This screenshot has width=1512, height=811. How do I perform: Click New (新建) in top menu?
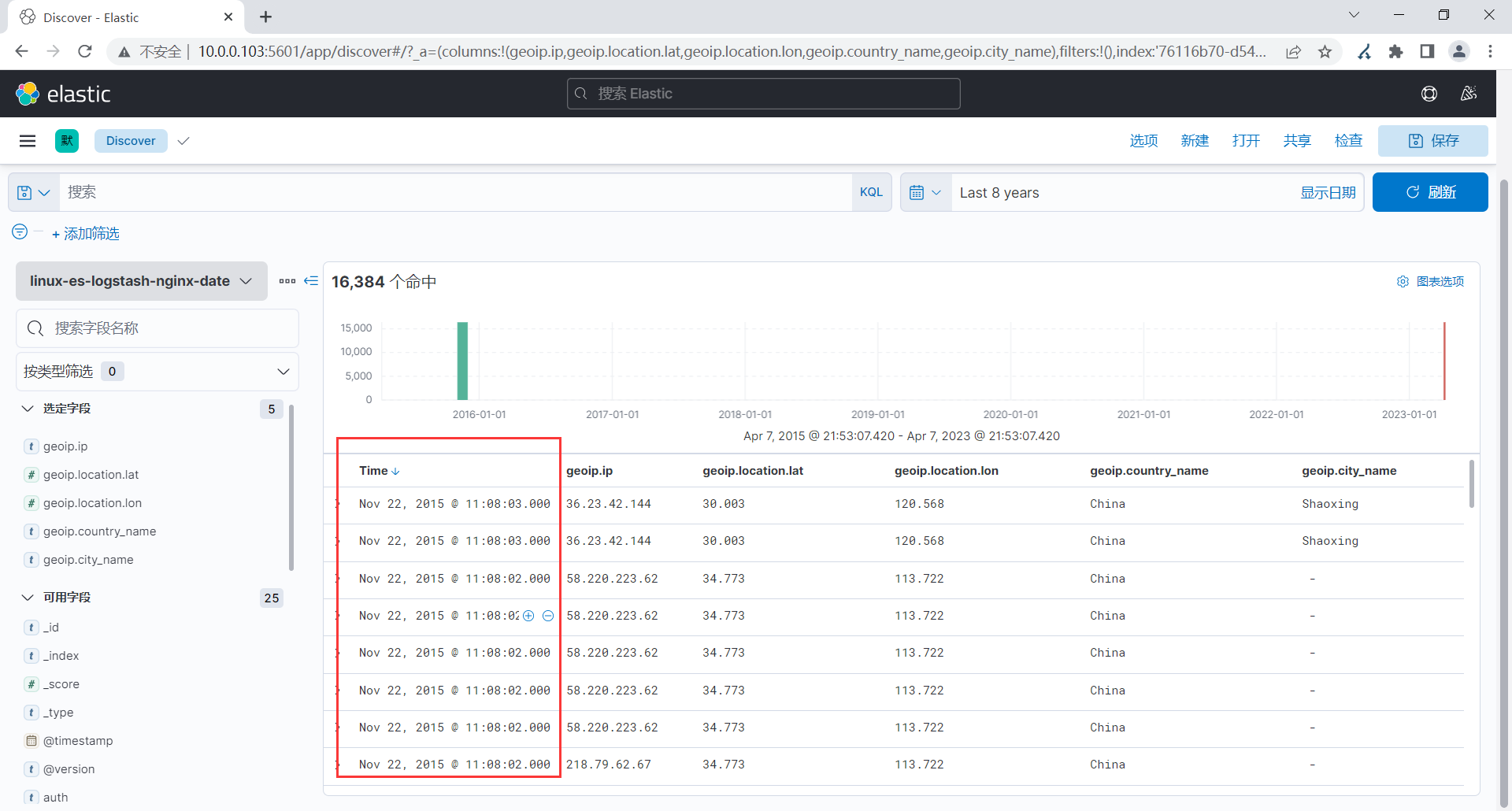[1195, 141]
